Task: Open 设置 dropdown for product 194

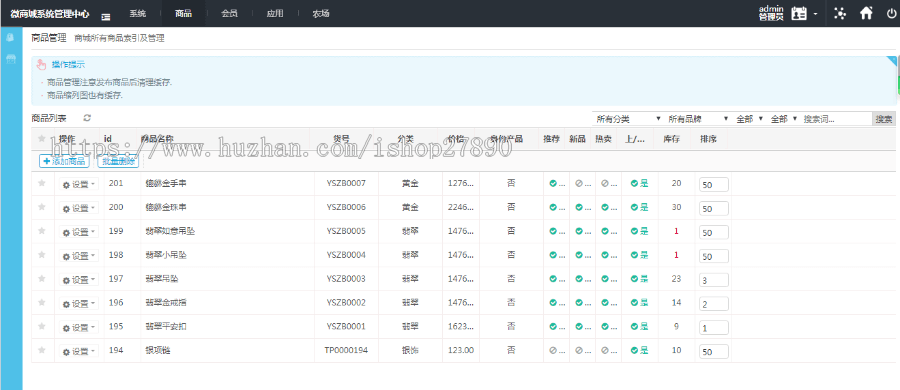Action: 79,351
